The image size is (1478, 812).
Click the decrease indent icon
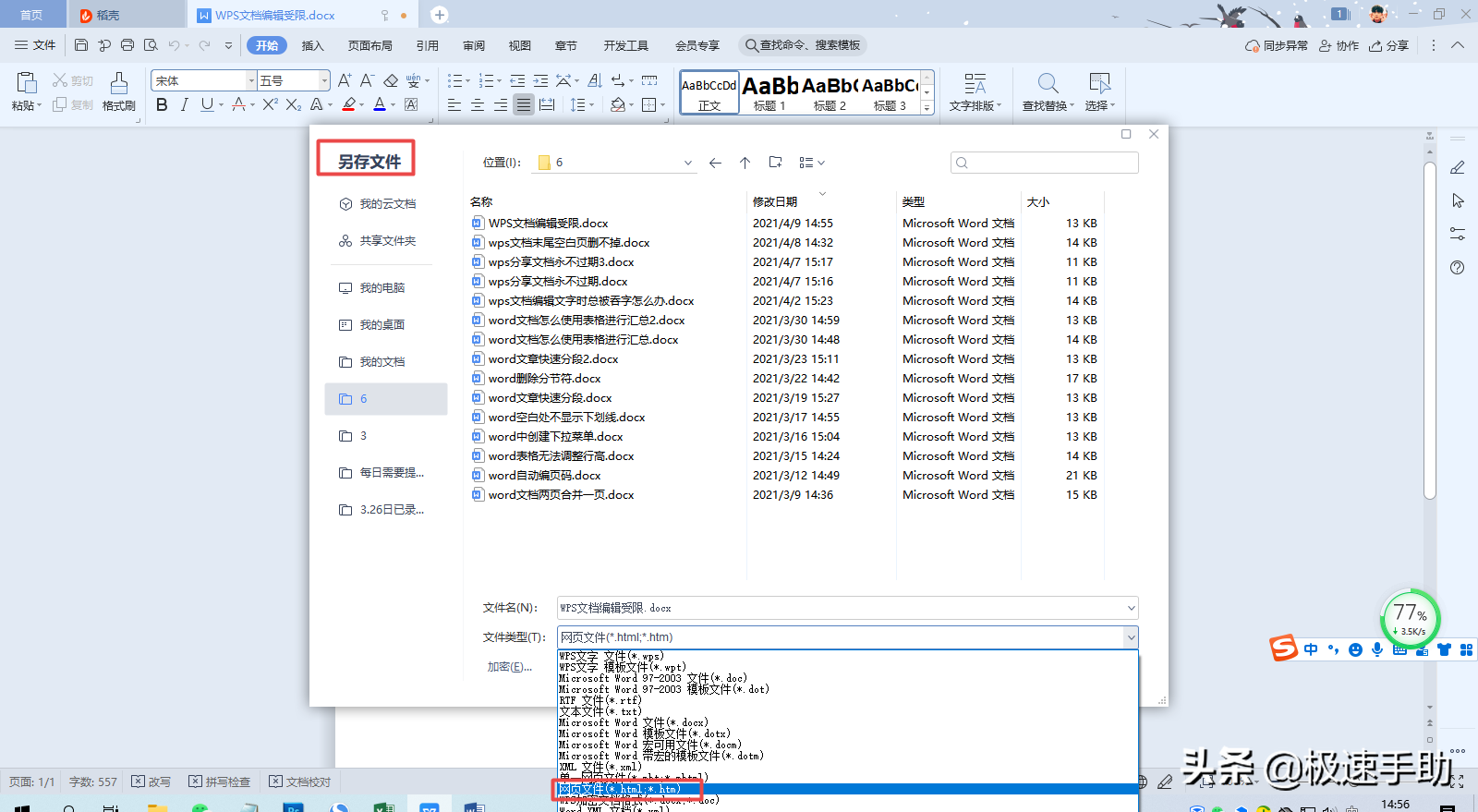coord(517,81)
